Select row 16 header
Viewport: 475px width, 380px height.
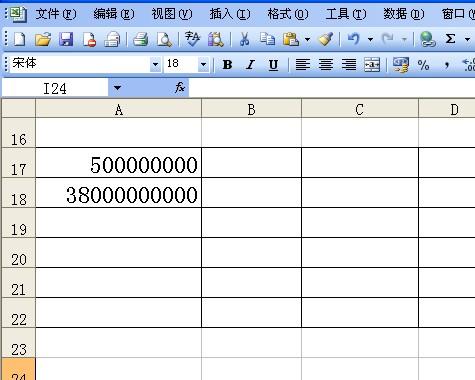point(18,133)
